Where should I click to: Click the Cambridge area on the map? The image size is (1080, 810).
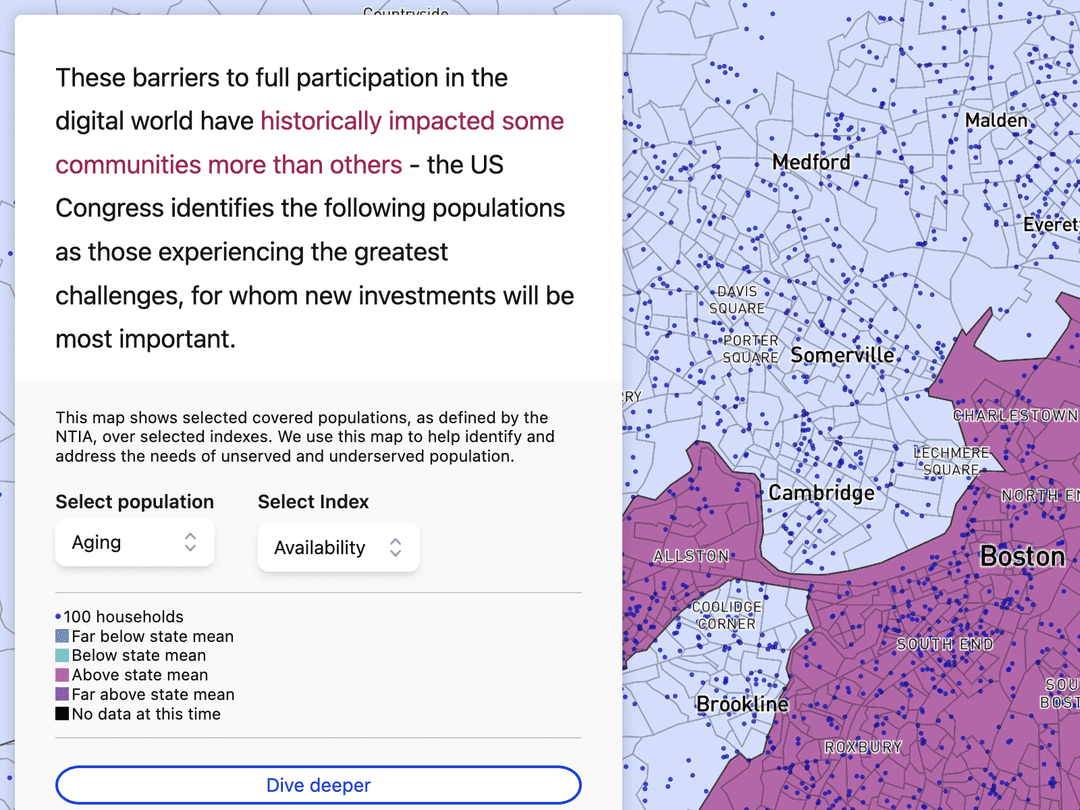(x=822, y=492)
